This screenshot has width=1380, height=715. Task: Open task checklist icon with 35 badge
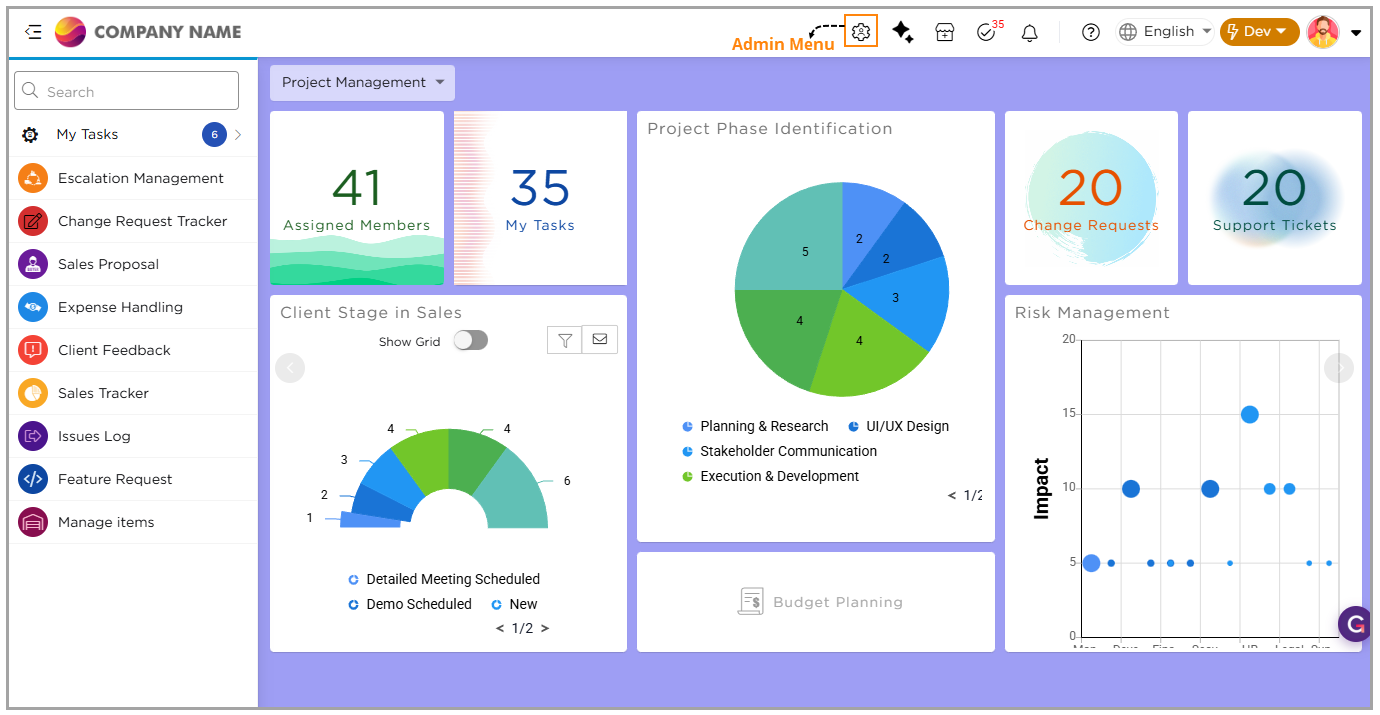click(x=986, y=33)
